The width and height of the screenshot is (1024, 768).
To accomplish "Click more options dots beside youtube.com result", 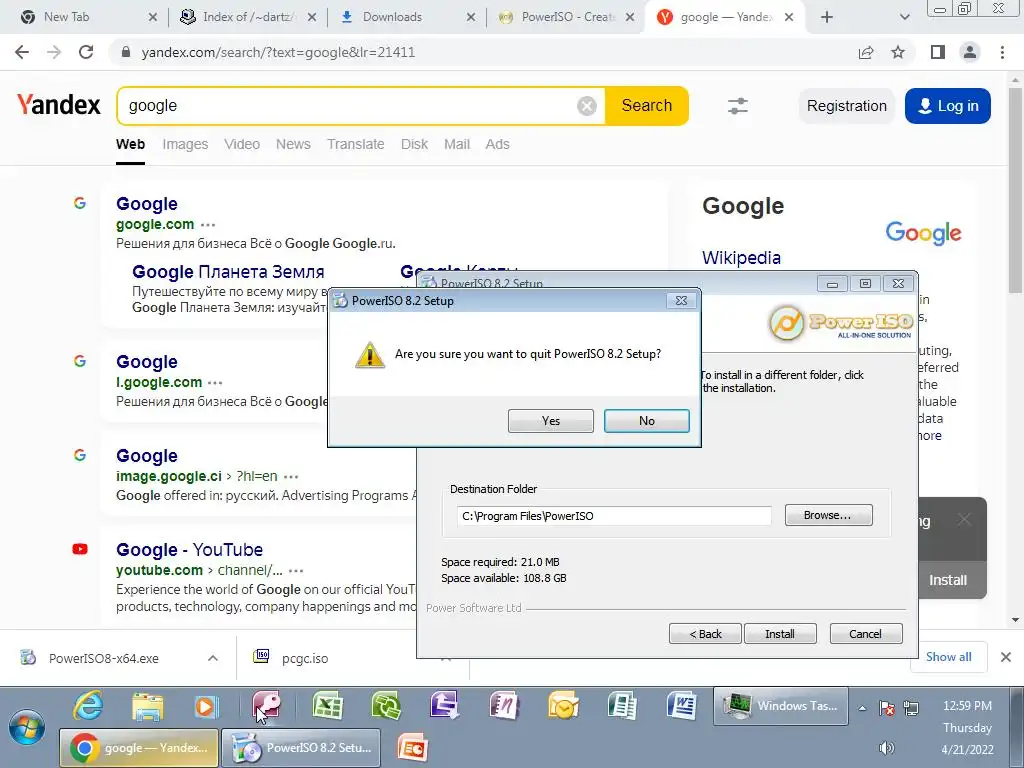I will tap(296, 571).
